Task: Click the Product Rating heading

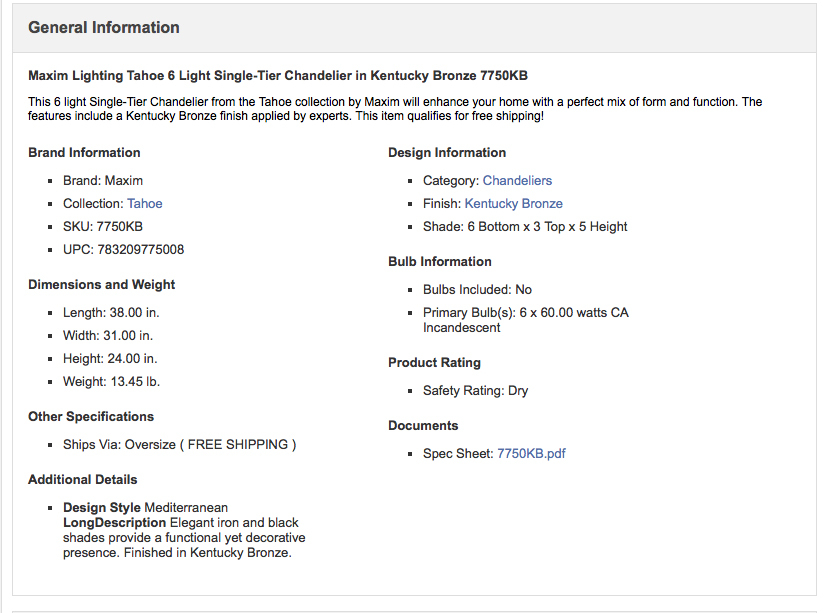Action: click(x=434, y=363)
